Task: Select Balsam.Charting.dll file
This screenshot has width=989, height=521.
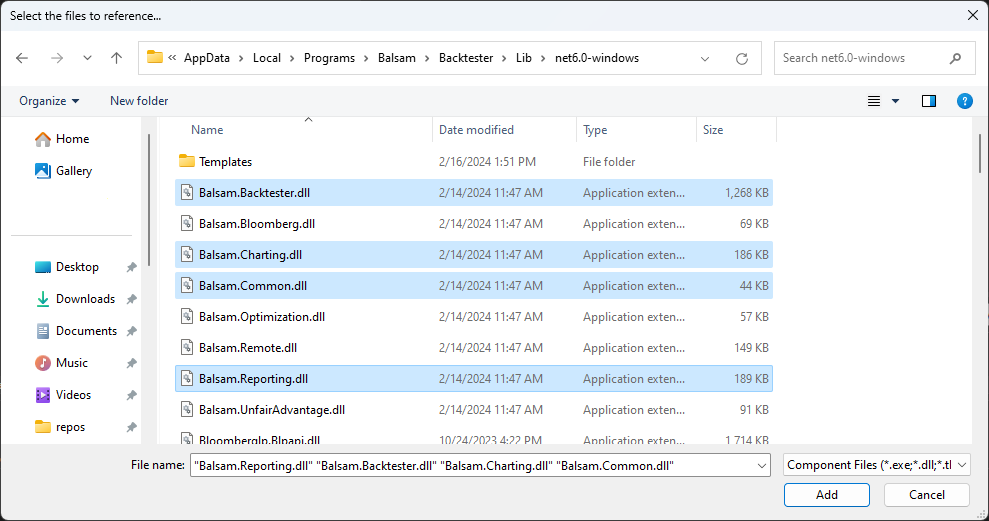Action: pos(474,255)
